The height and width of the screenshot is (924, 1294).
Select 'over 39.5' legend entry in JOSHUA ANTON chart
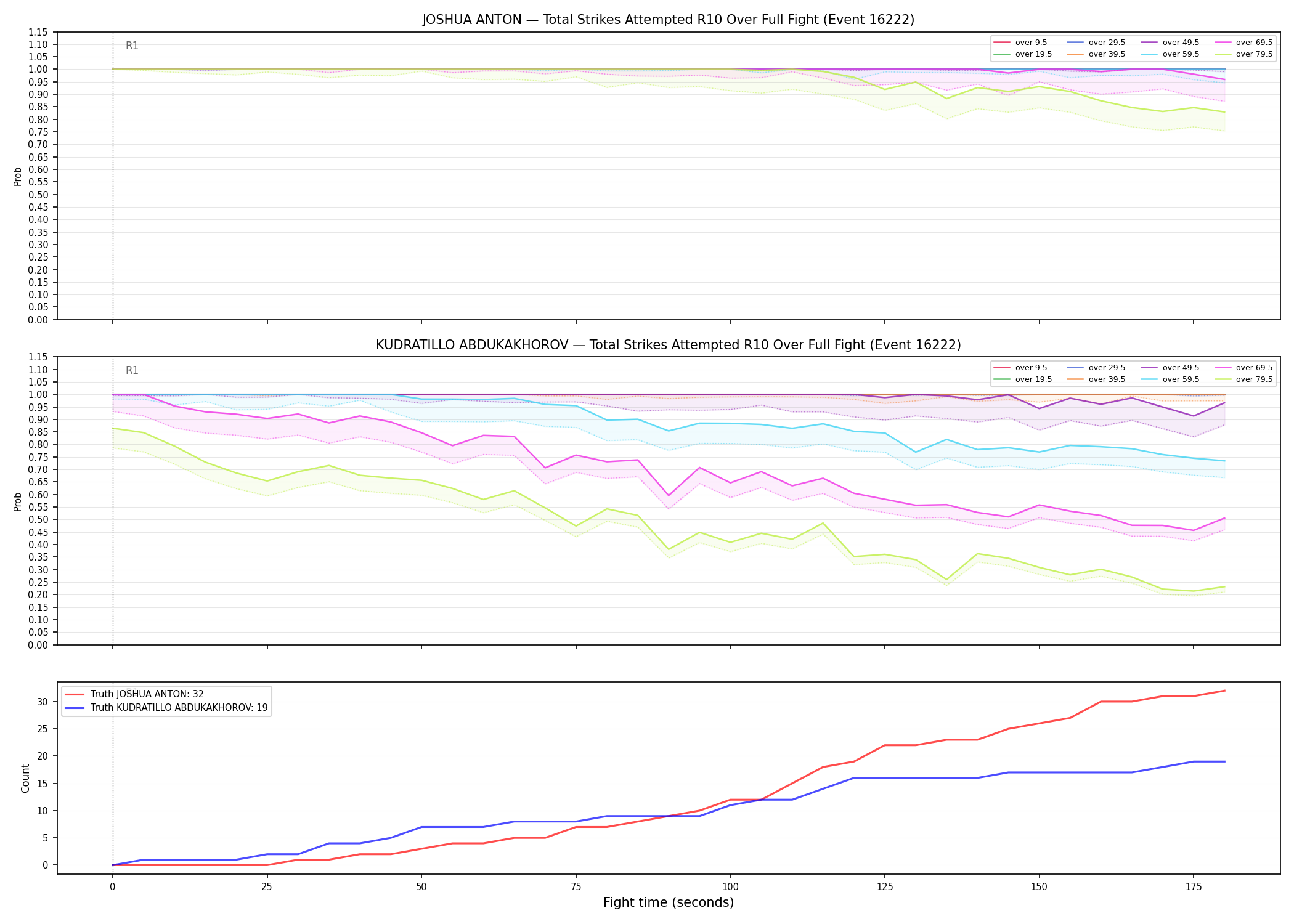(x=1096, y=54)
